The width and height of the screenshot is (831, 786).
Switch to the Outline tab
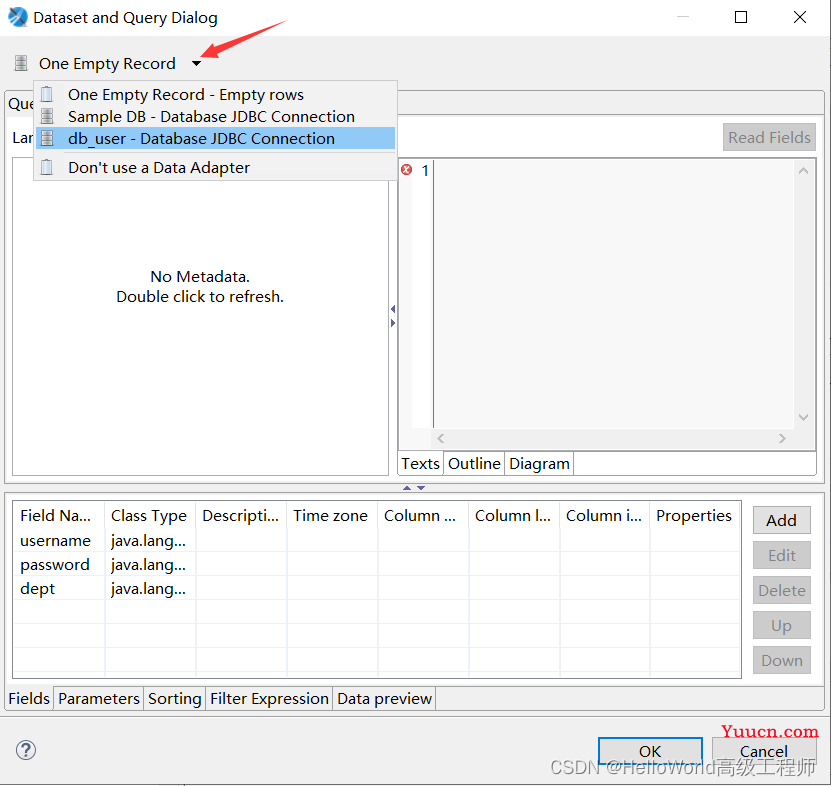(x=474, y=464)
